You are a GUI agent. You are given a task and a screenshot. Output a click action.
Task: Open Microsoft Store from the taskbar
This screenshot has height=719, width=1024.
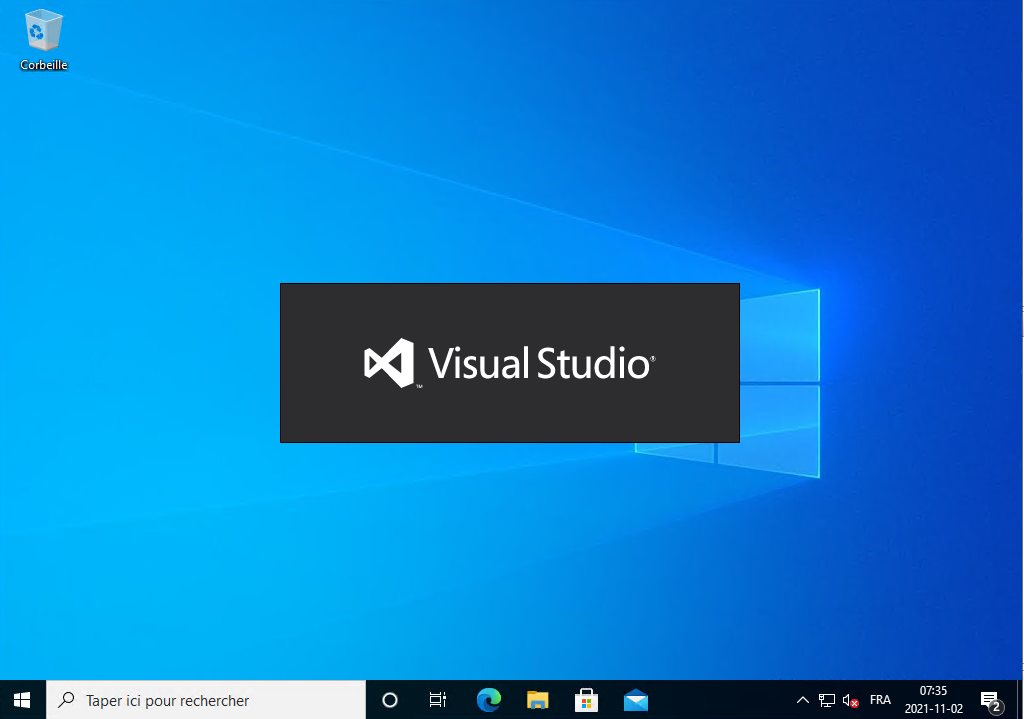[586, 700]
